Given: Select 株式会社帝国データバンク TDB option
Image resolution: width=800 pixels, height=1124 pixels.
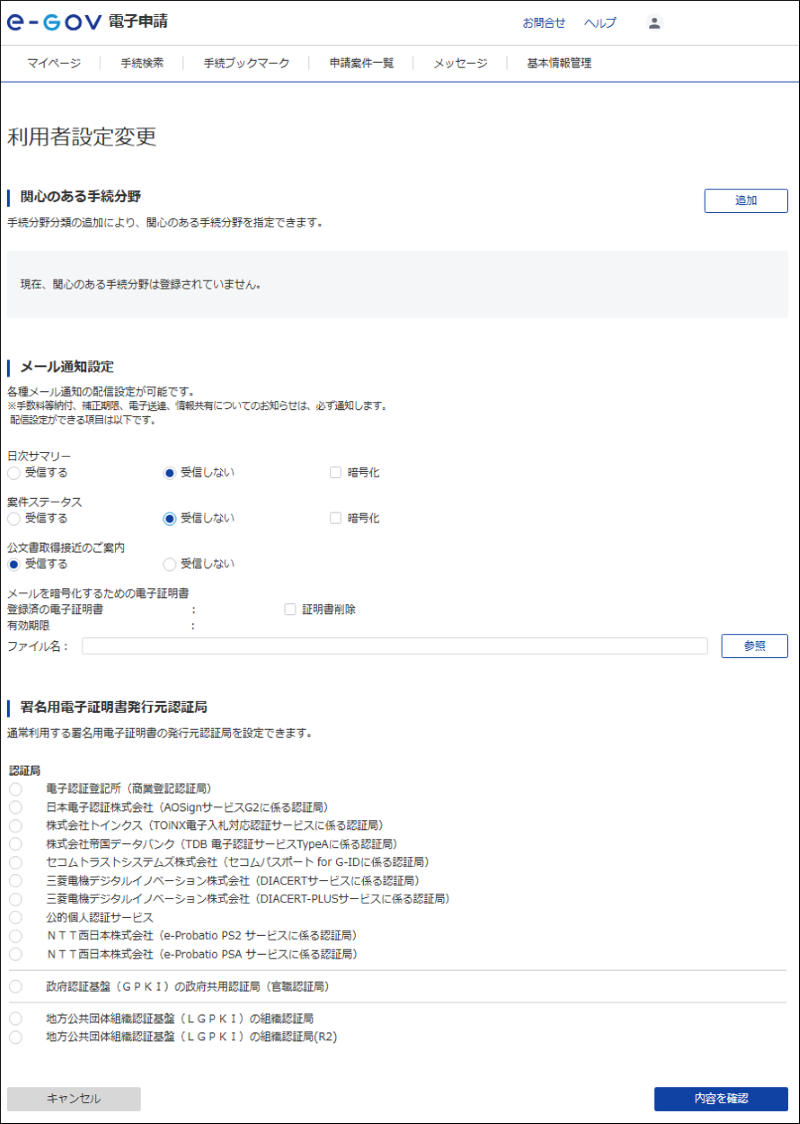Looking at the screenshot, I should [x=16, y=844].
